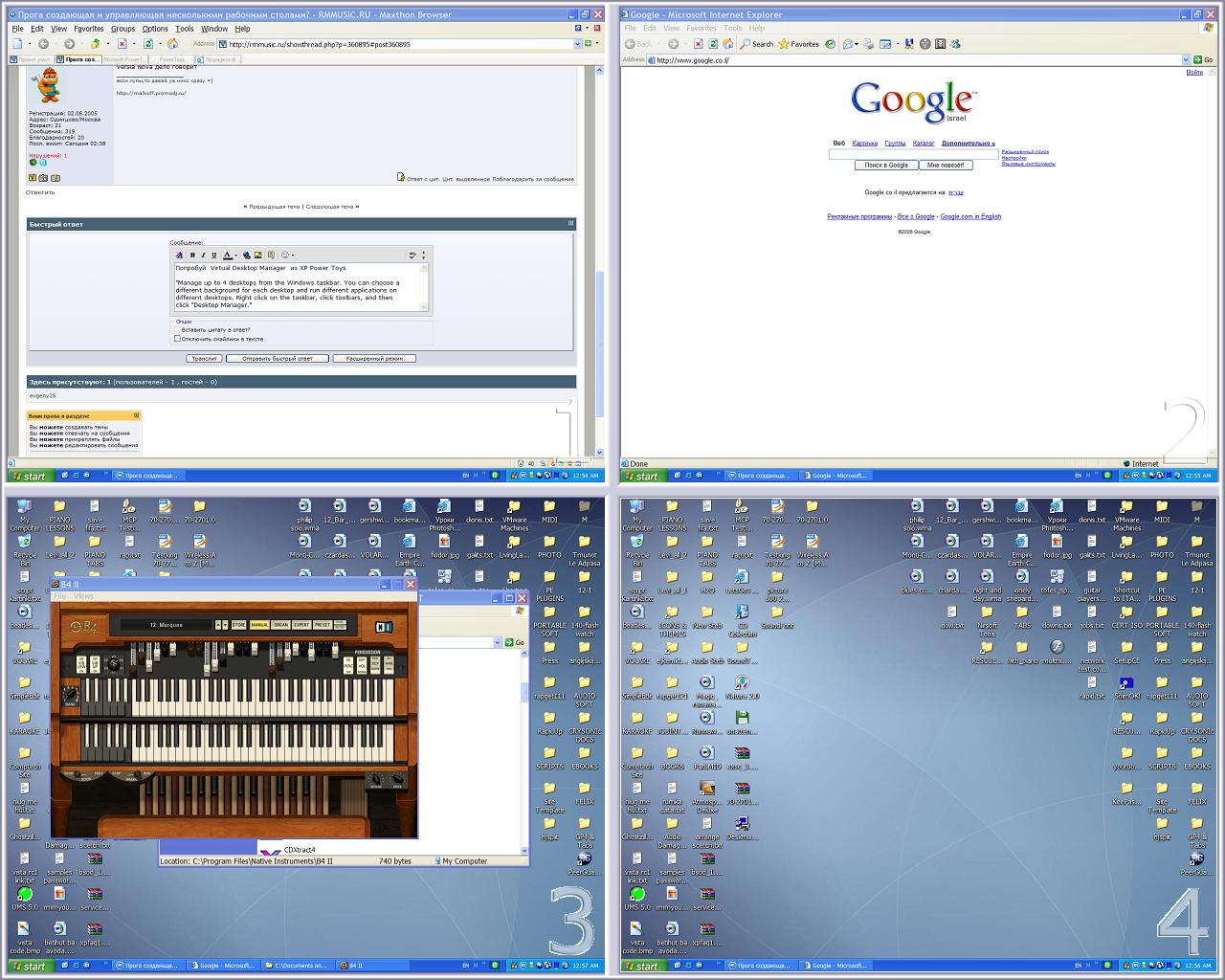Open Home page in Internet Explorer toolbar
This screenshot has width=1225, height=980.
tap(728, 44)
